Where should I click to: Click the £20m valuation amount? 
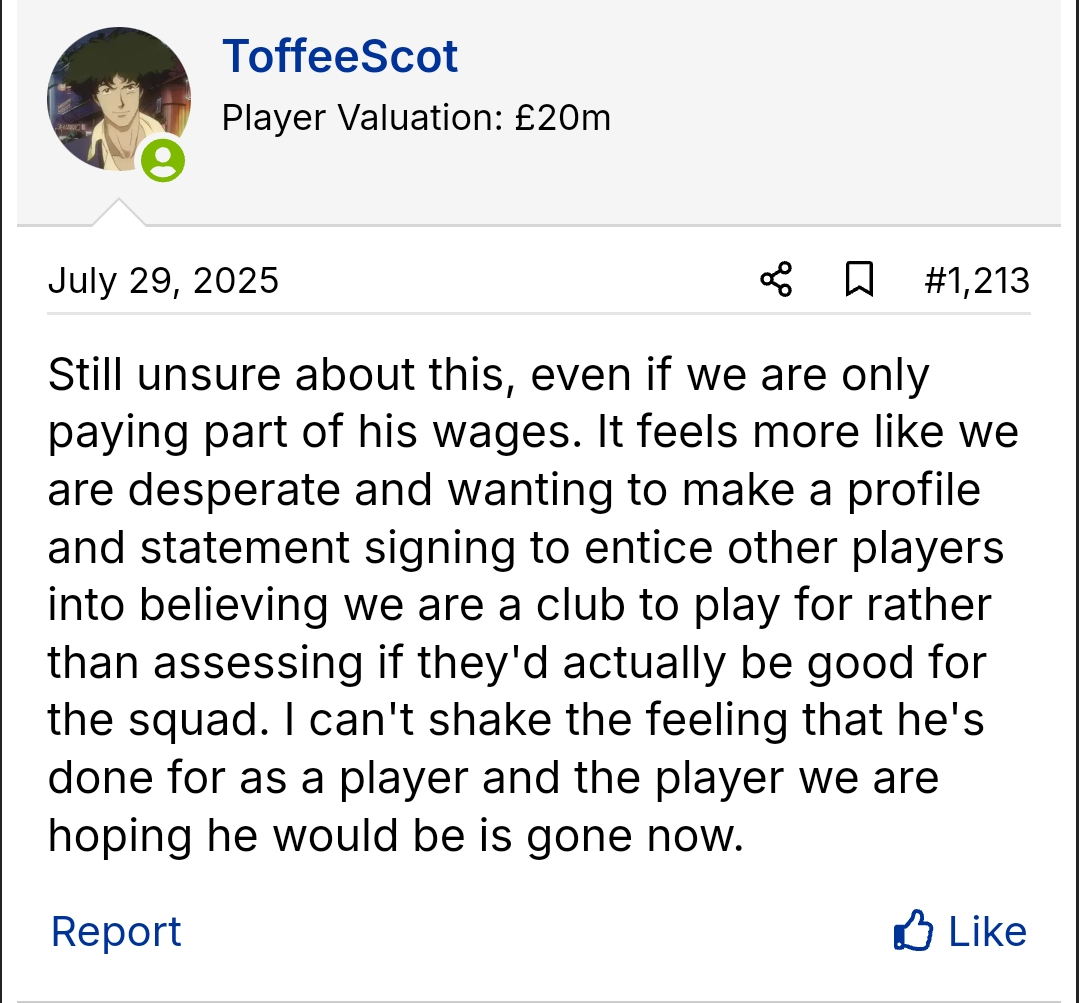(x=563, y=119)
